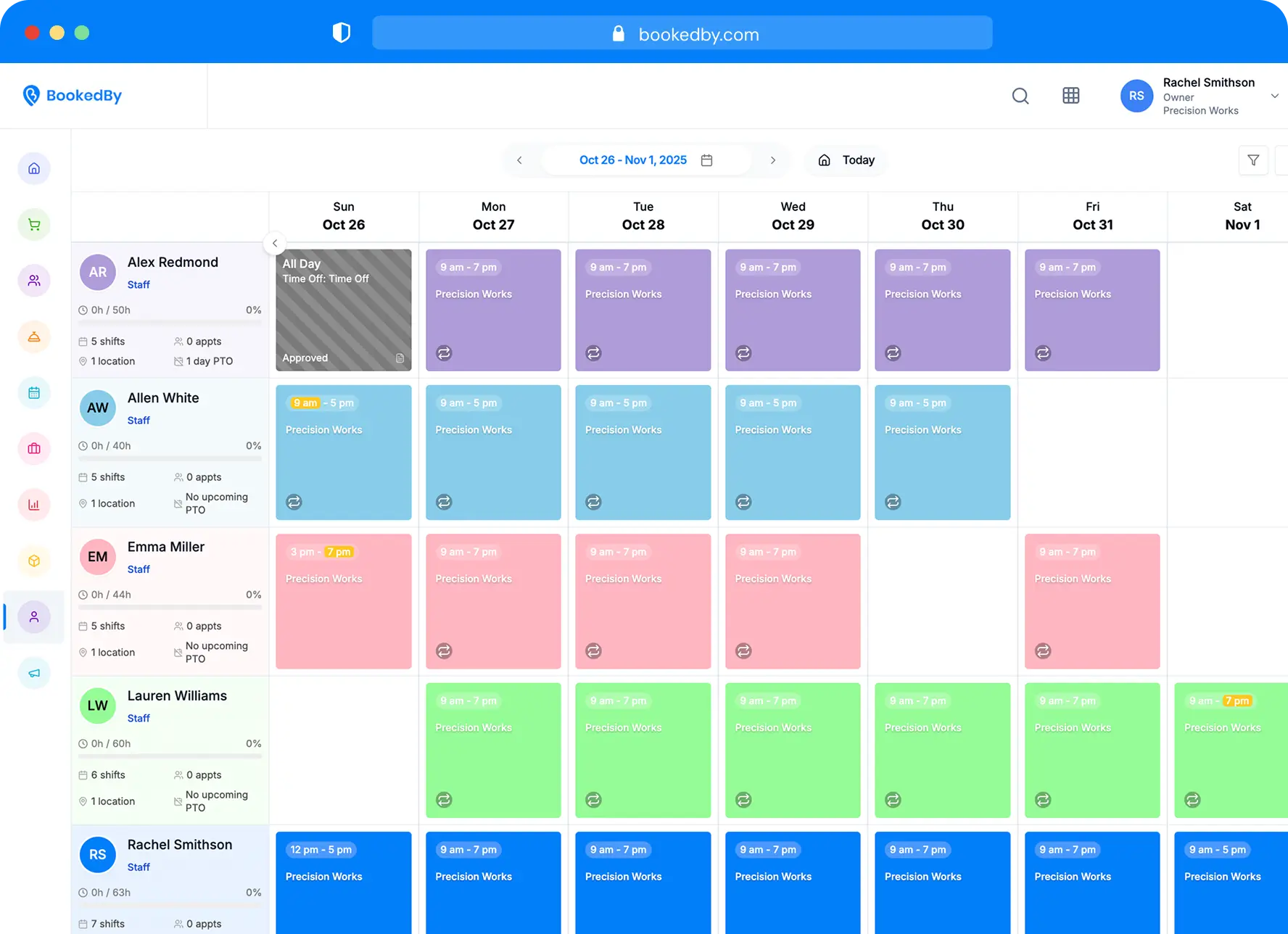Open the Home dashboard icon

click(x=34, y=168)
